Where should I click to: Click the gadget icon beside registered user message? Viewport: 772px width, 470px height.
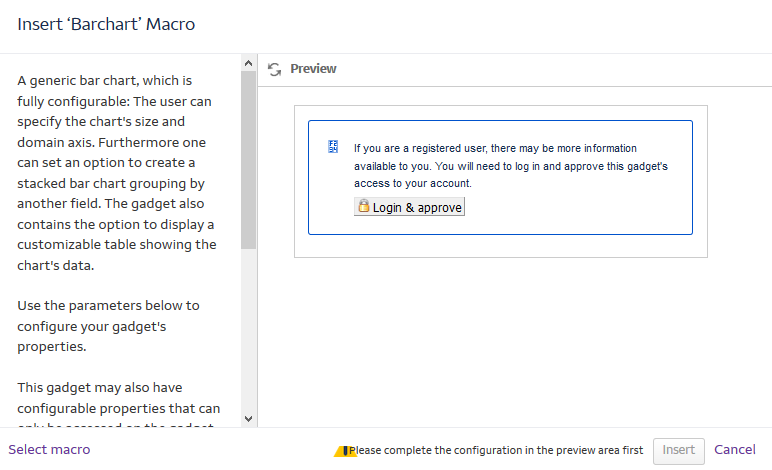[333, 147]
